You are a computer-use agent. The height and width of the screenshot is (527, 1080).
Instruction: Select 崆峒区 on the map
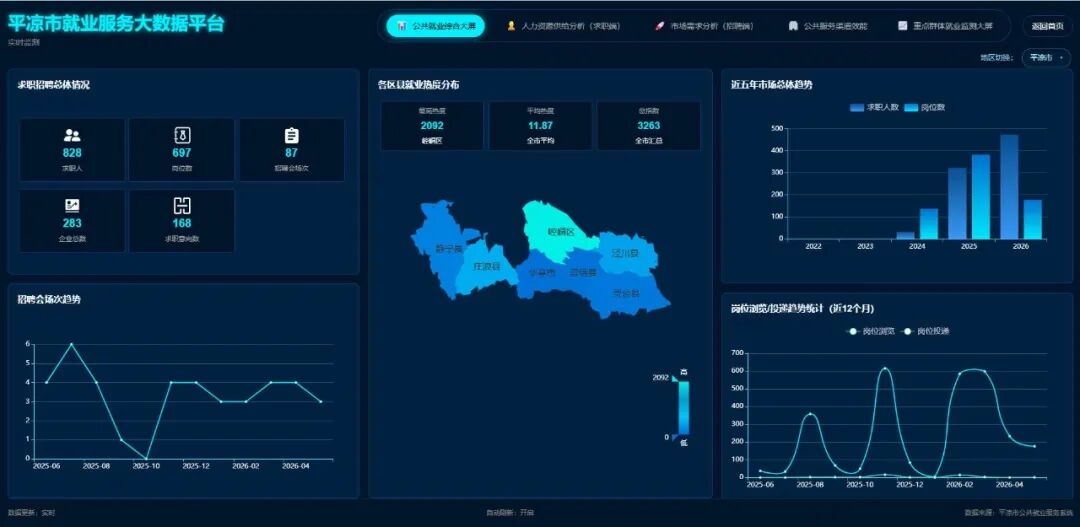560,232
